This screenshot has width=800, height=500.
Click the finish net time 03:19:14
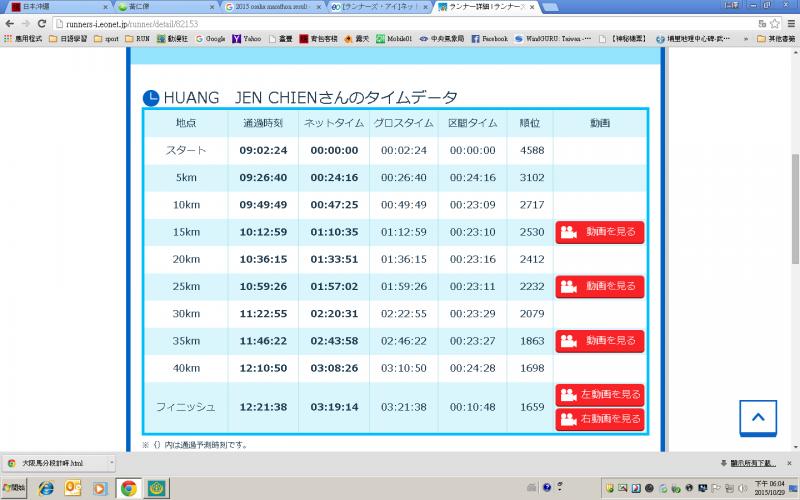[334, 407]
